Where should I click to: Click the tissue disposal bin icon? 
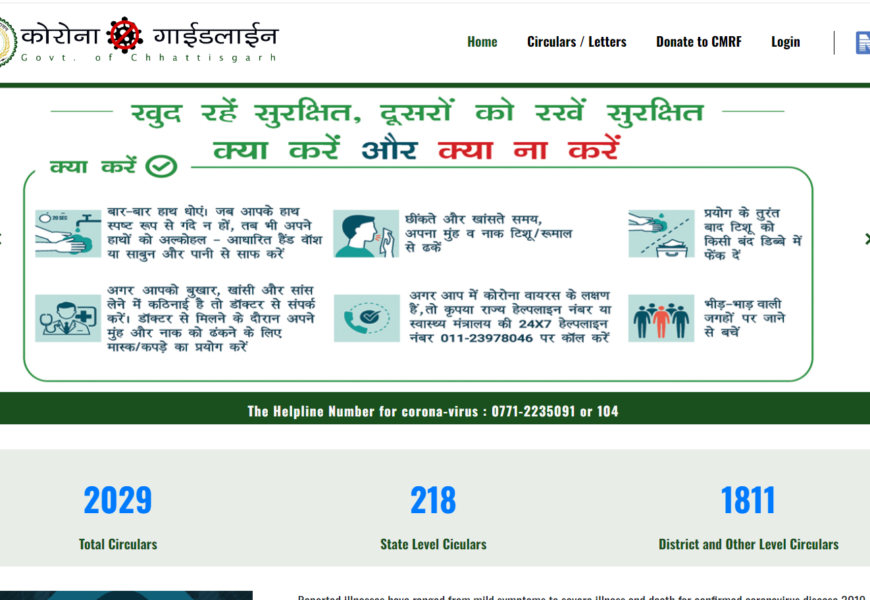coord(660,233)
